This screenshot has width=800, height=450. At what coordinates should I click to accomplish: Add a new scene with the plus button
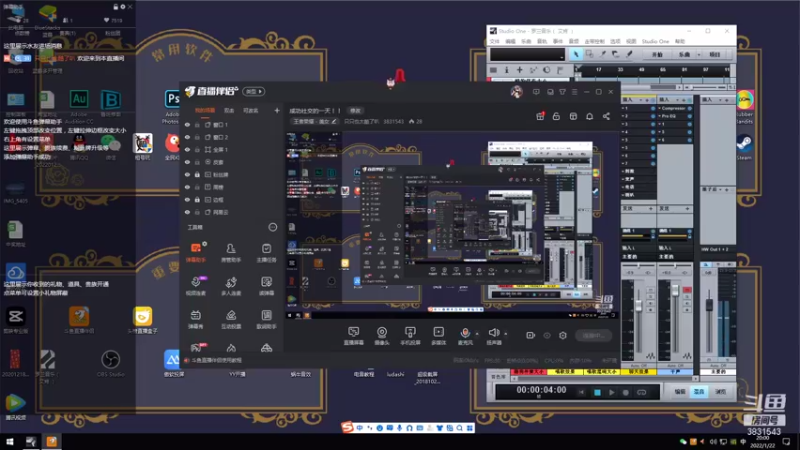tap(277, 110)
